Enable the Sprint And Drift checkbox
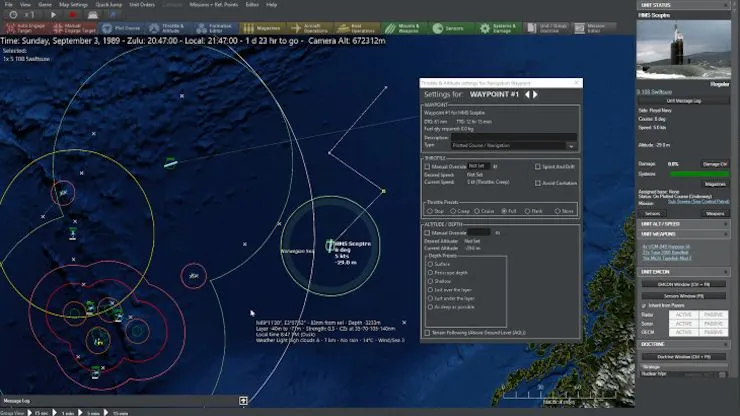Screen dimensions: 740x416 pos(538,167)
